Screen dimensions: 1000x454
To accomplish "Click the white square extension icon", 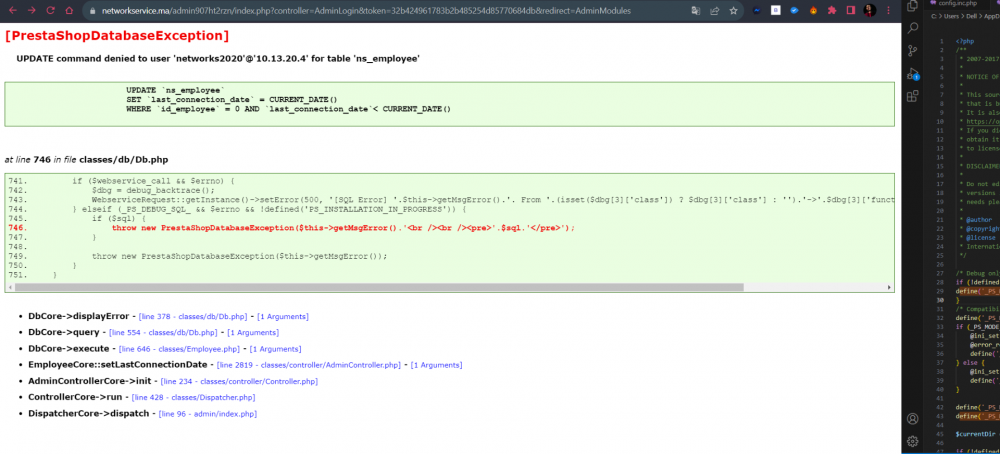I will point(775,11).
